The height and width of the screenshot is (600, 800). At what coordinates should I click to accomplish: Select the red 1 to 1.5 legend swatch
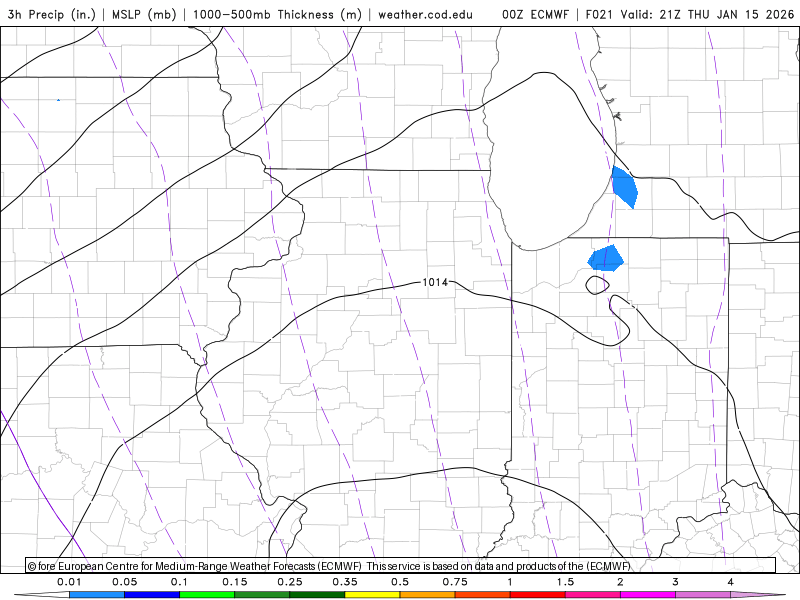coord(538,595)
